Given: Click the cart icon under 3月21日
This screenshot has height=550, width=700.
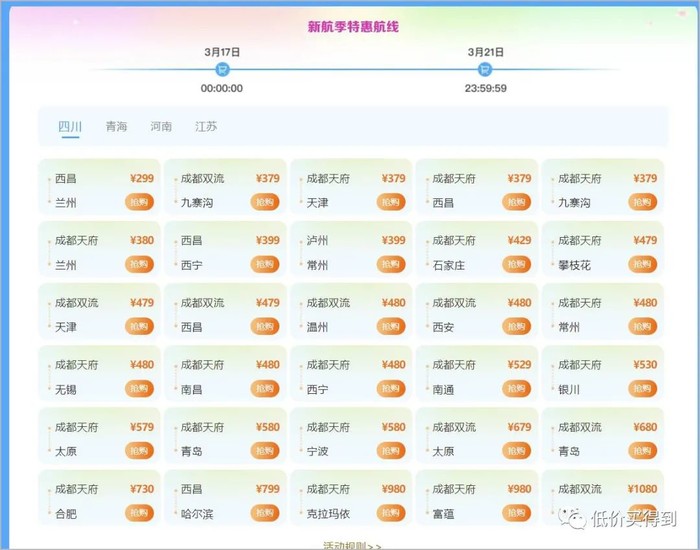Looking at the screenshot, I should 485,69.
